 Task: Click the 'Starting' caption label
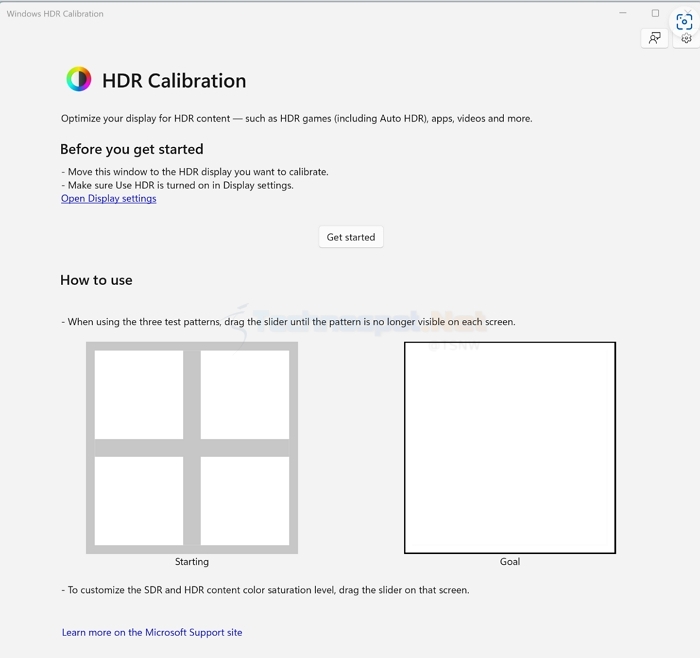[x=192, y=562]
